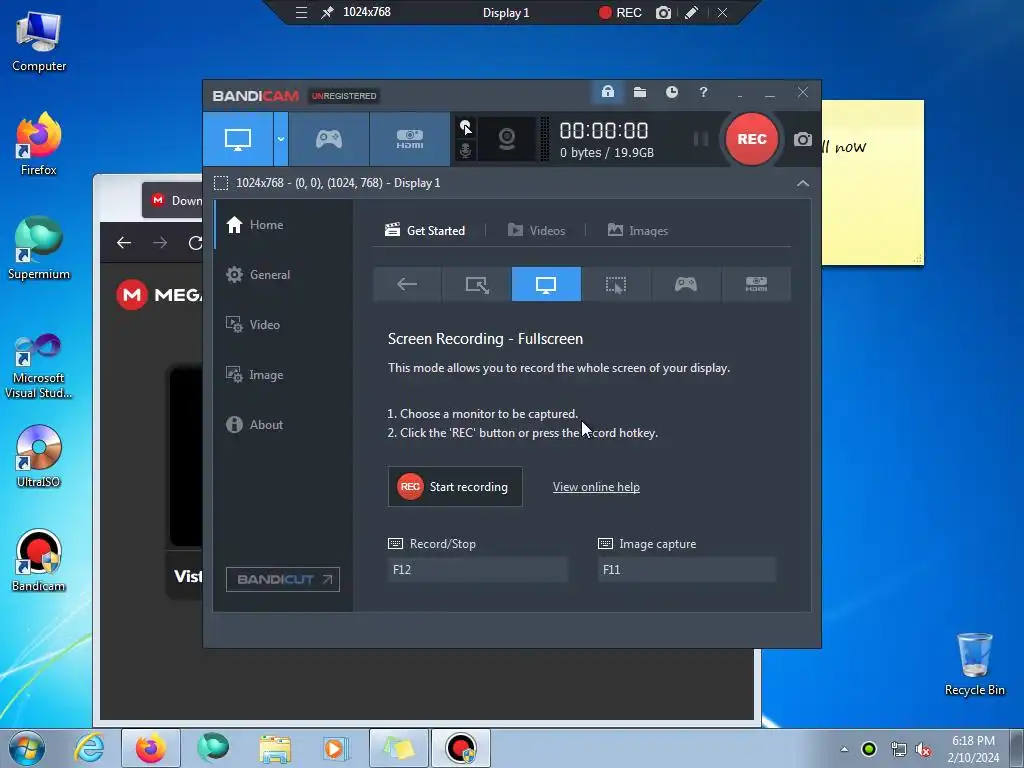Screen dimensions: 1024x768
Task: Toggle the webcam overlay icon
Action: [x=507, y=138]
